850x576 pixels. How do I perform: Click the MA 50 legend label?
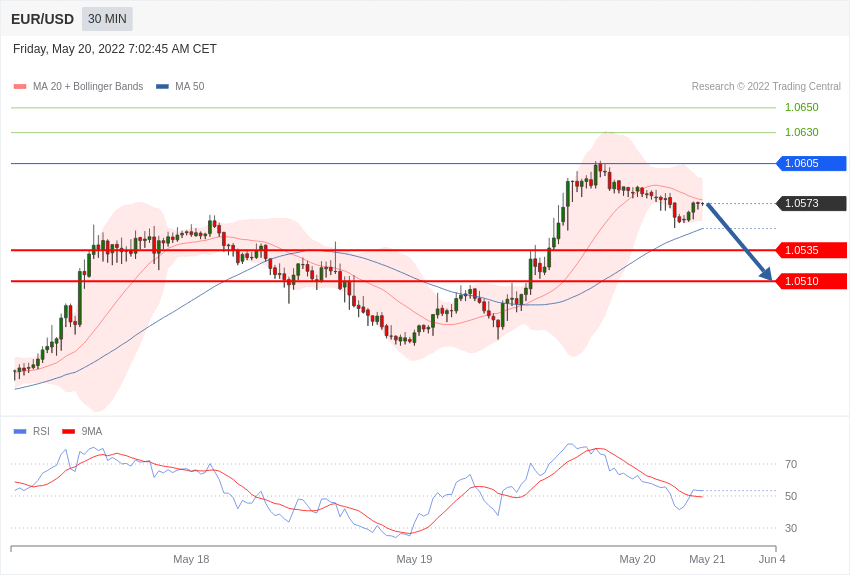[x=190, y=87]
